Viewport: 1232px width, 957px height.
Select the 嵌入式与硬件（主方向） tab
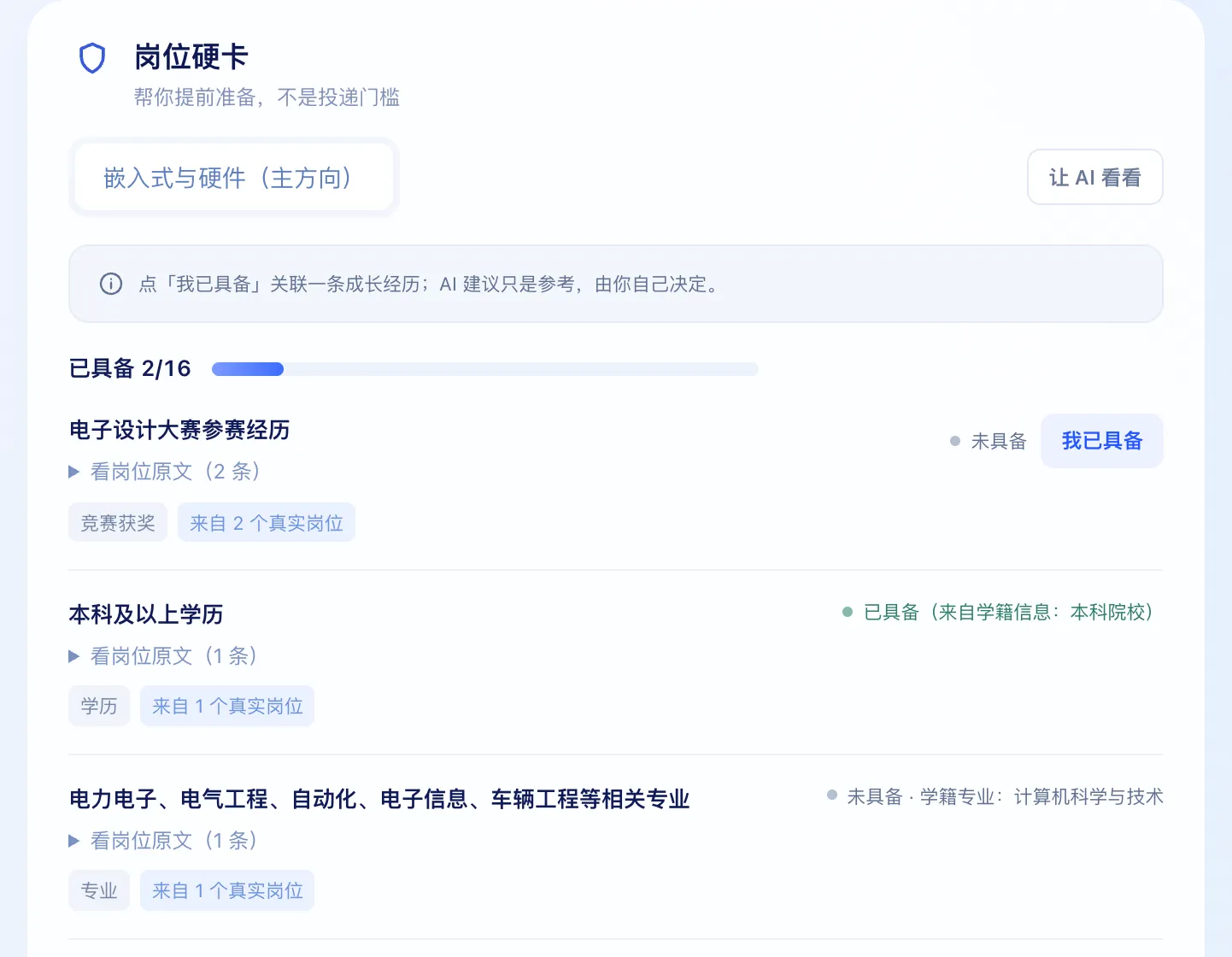(x=233, y=177)
